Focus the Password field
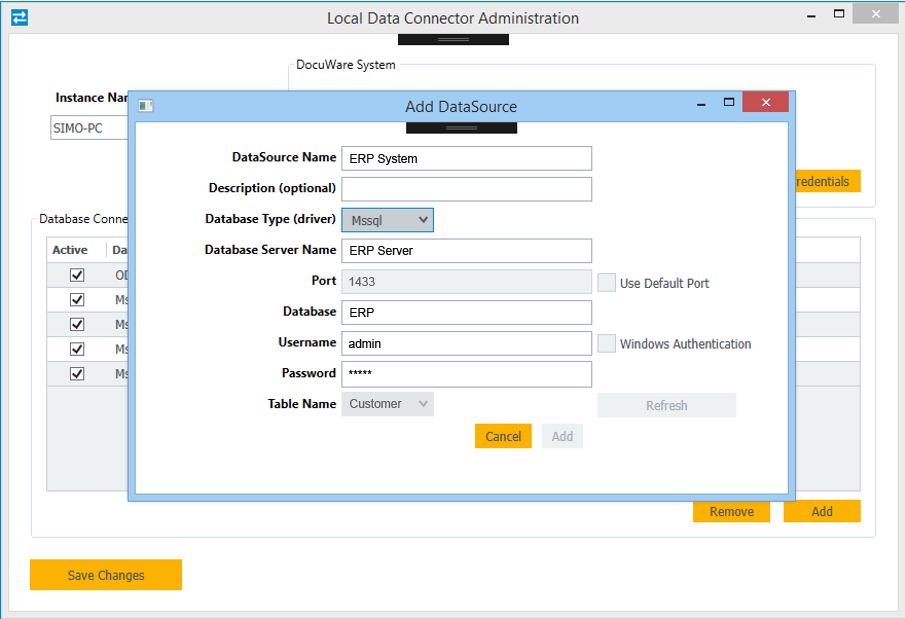The width and height of the screenshot is (905, 619). click(x=466, y=374)
